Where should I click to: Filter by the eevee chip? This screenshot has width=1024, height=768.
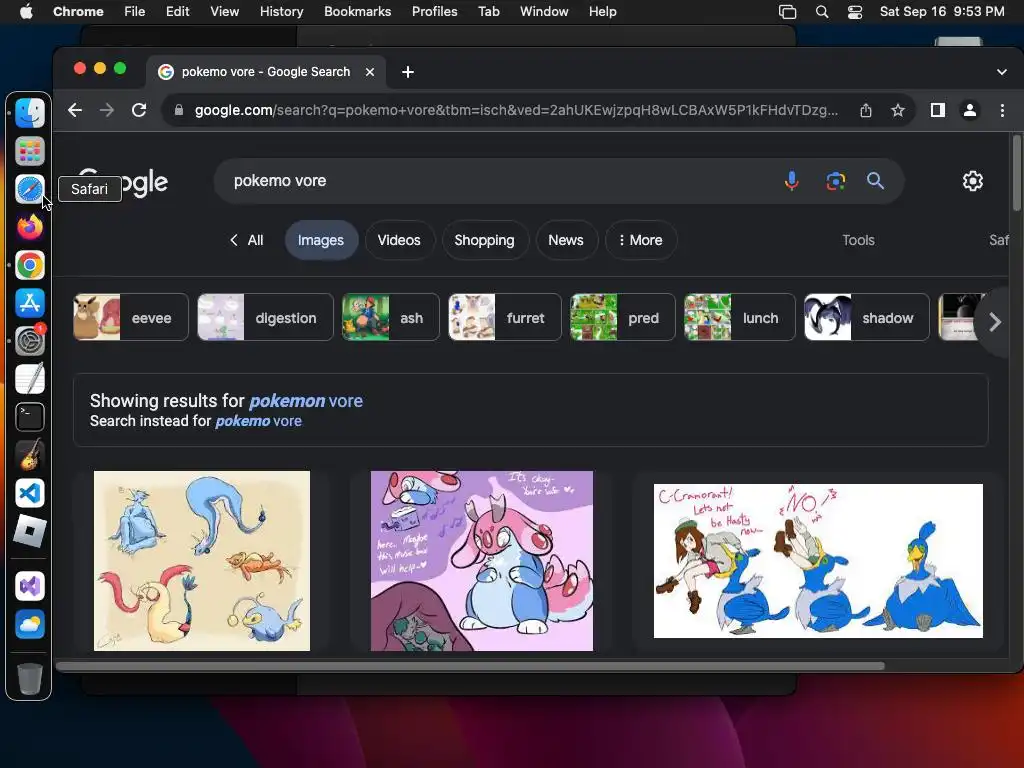tap(131, 317)
